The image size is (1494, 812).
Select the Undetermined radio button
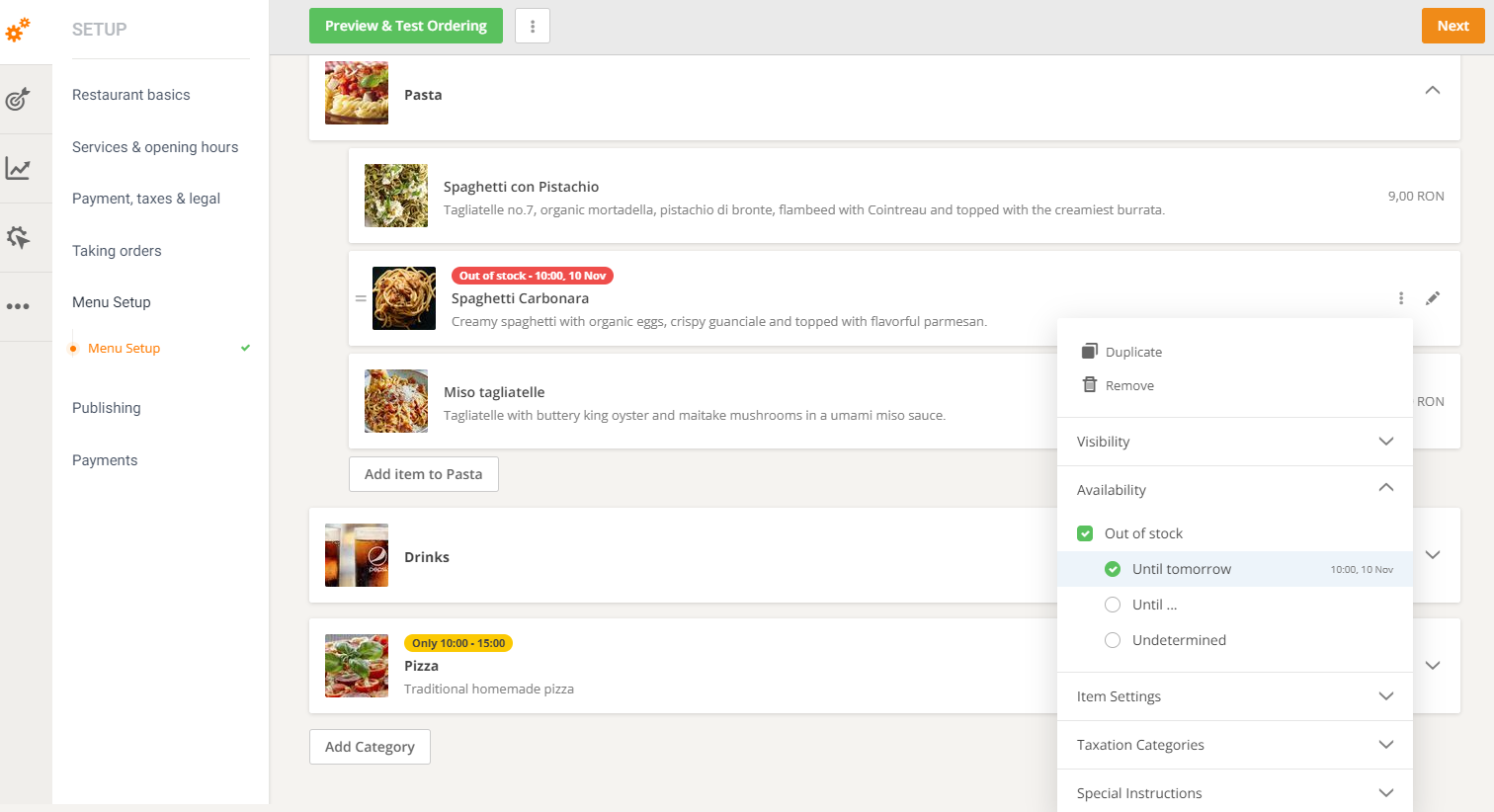tap(1113, 639)
